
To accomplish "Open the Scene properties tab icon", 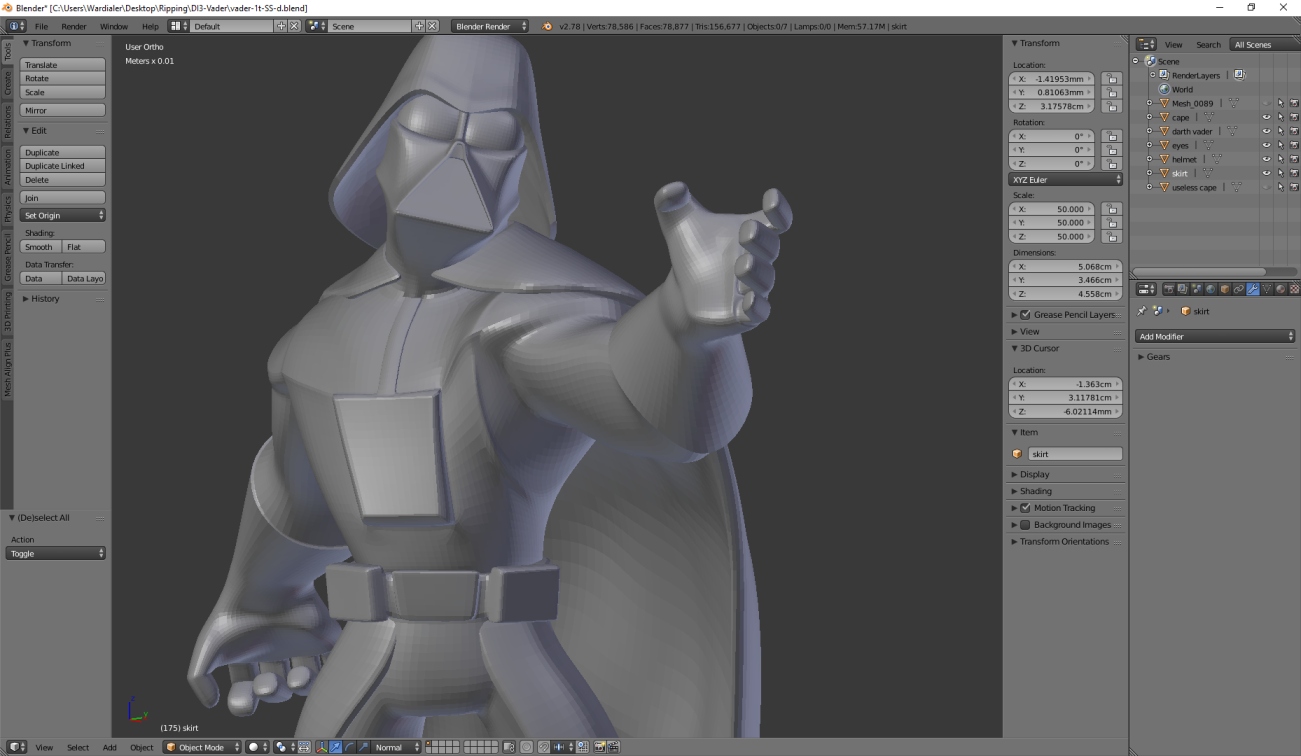I will tap(1197, 289).
